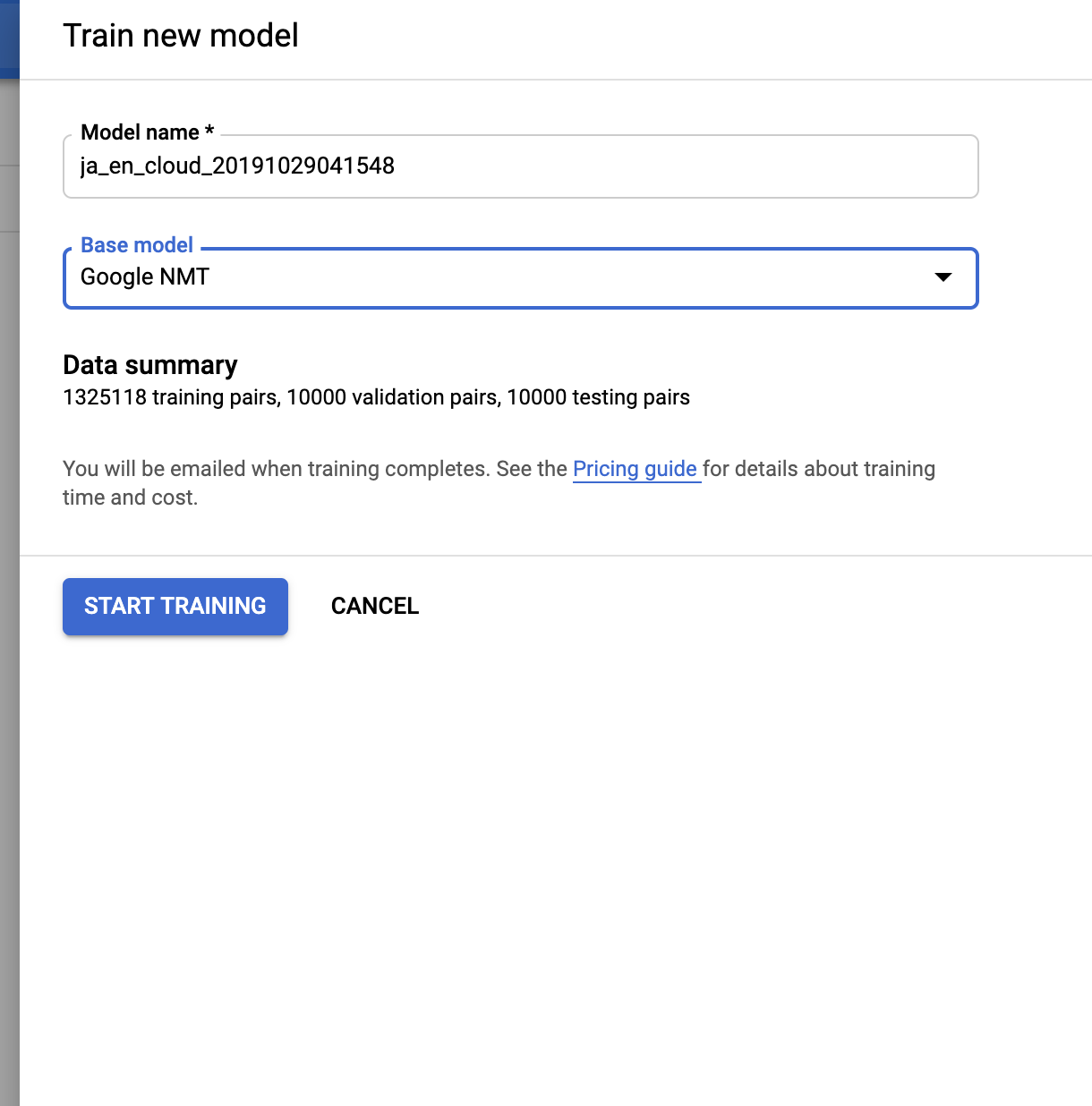Open the Base model dropdown arrow
The image size is (1092, 1106).
(x=943, y=278)
